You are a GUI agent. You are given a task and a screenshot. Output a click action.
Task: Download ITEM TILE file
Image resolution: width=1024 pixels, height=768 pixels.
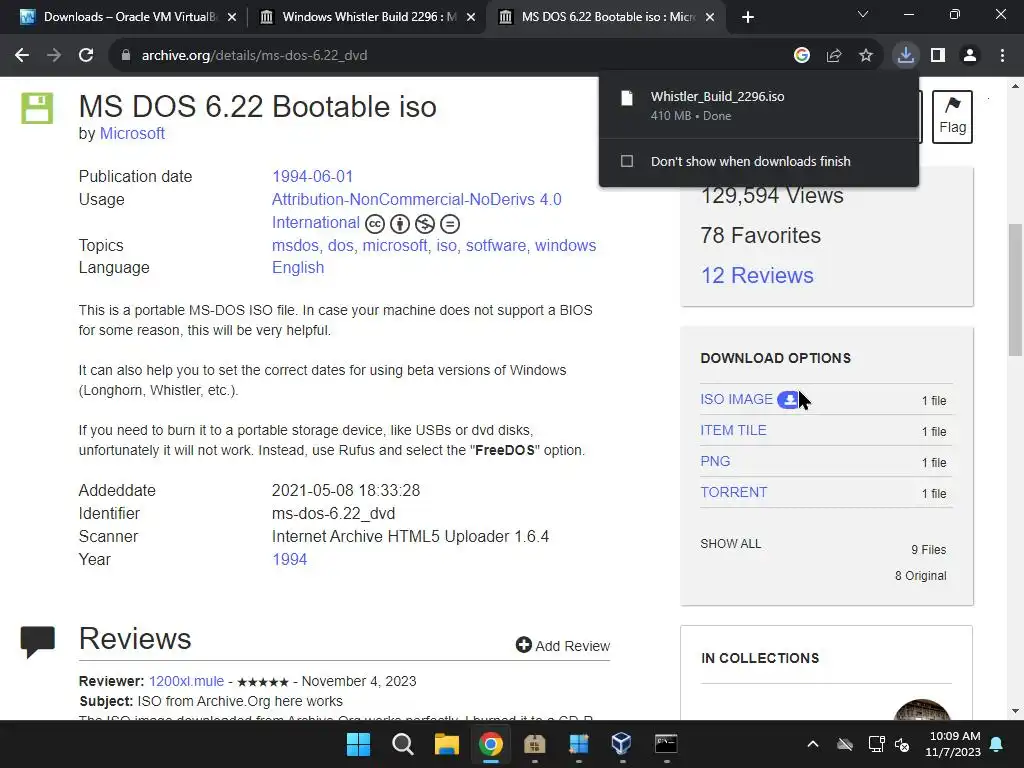pos(733,430)
